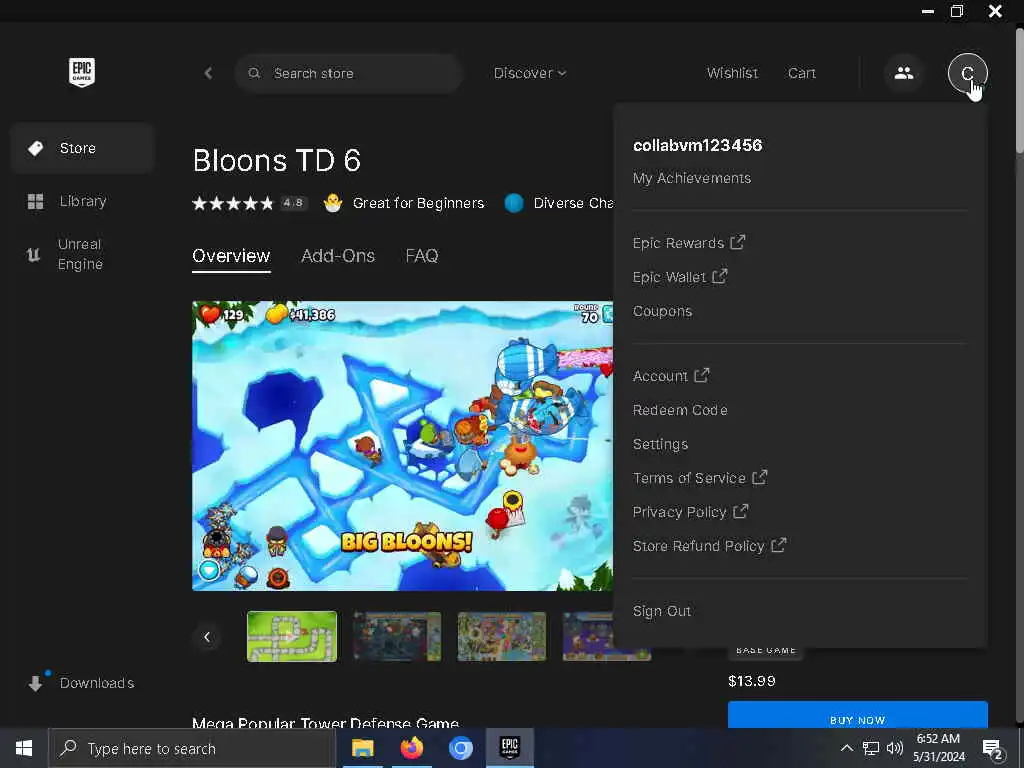This screenshot has width=1024, height=768.
Task: Open File Explorer from the taskbar
Action: 362,748
